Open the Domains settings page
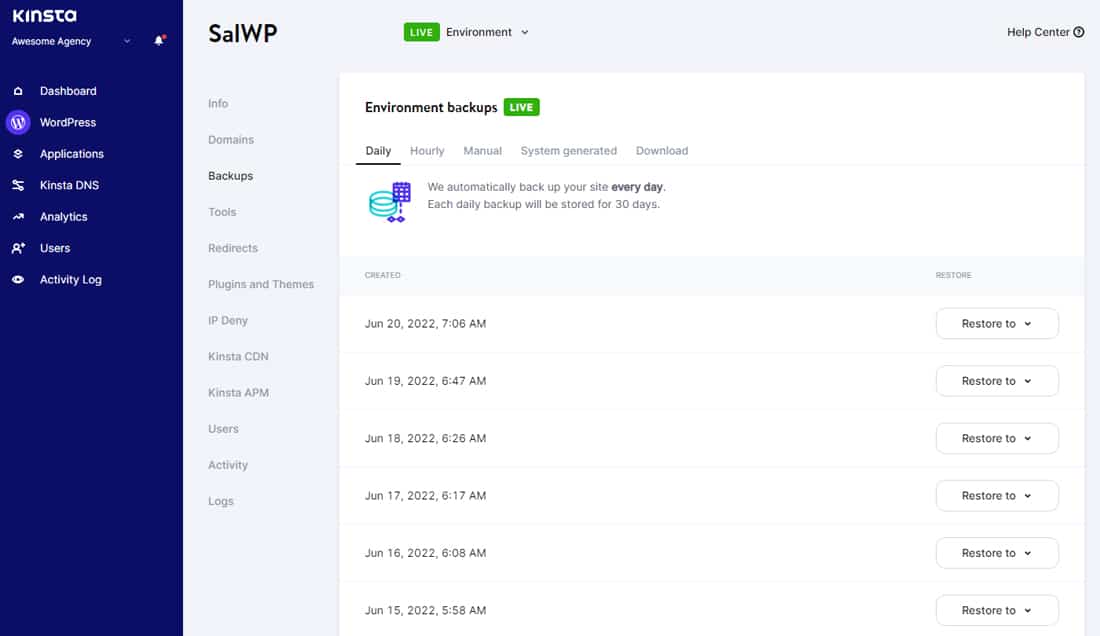Viewport: 1100px width, 636px height. tap(230, 139)
